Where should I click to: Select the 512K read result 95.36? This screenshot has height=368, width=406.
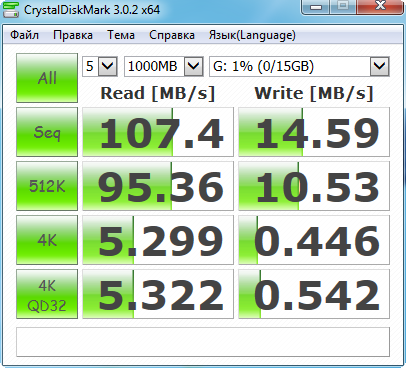tap(158, 186)
